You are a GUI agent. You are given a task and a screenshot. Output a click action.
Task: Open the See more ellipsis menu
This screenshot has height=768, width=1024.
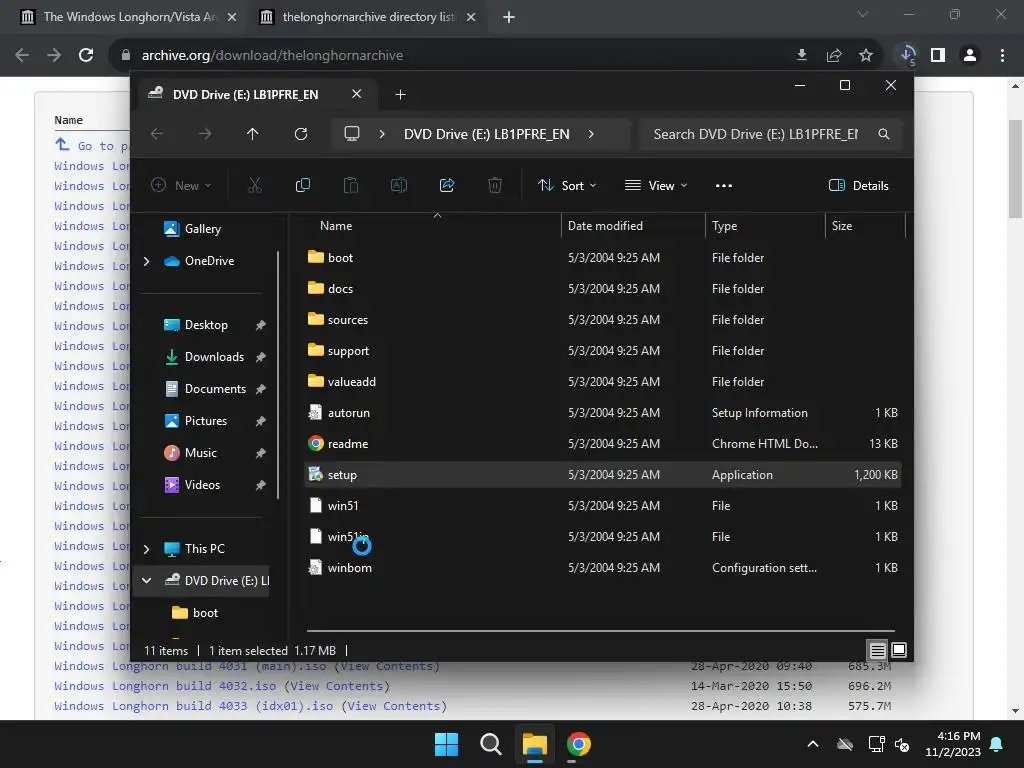pyautogui.click(x=724, y=185)
